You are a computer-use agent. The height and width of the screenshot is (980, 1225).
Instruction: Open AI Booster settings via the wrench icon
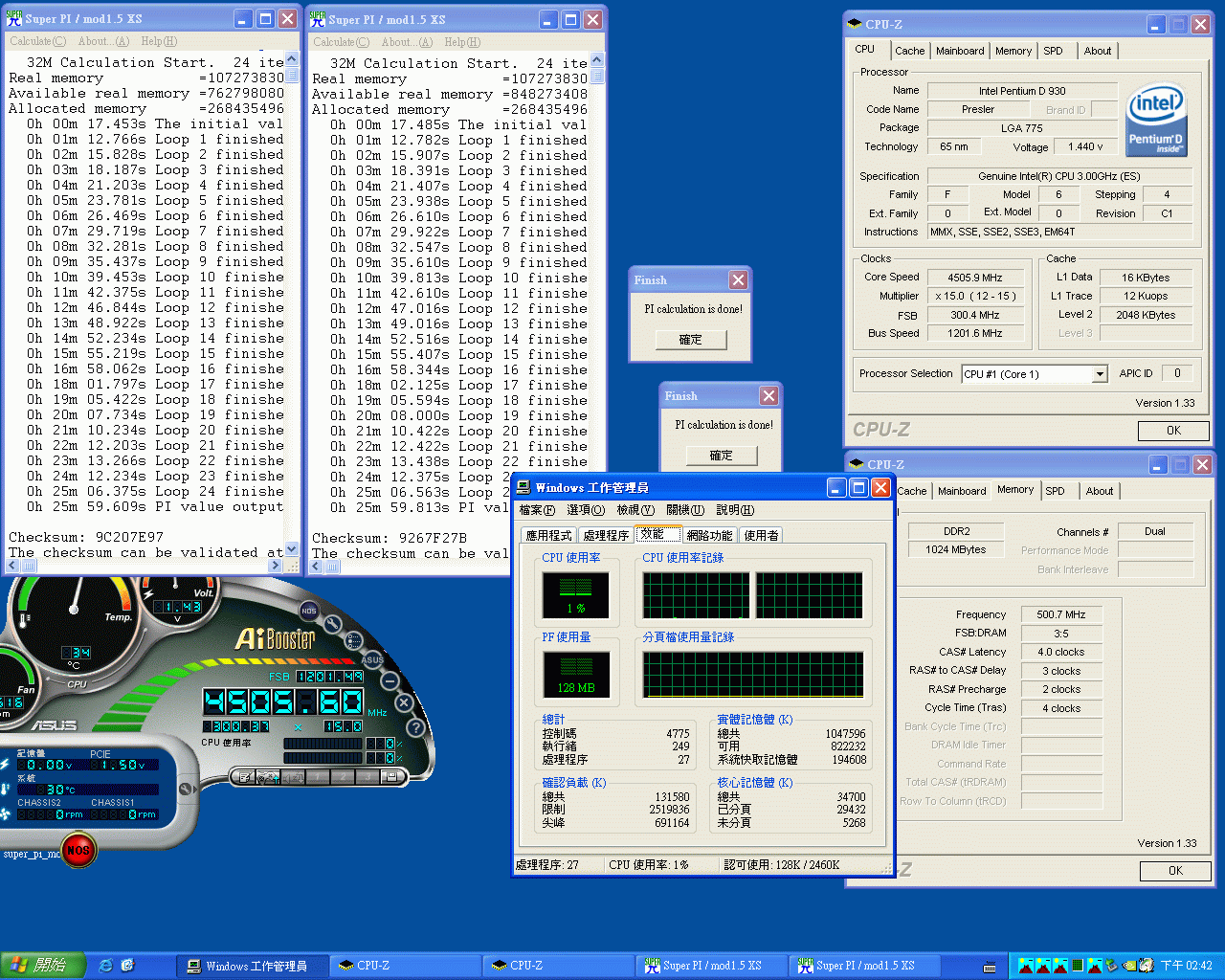click(331, 624)
